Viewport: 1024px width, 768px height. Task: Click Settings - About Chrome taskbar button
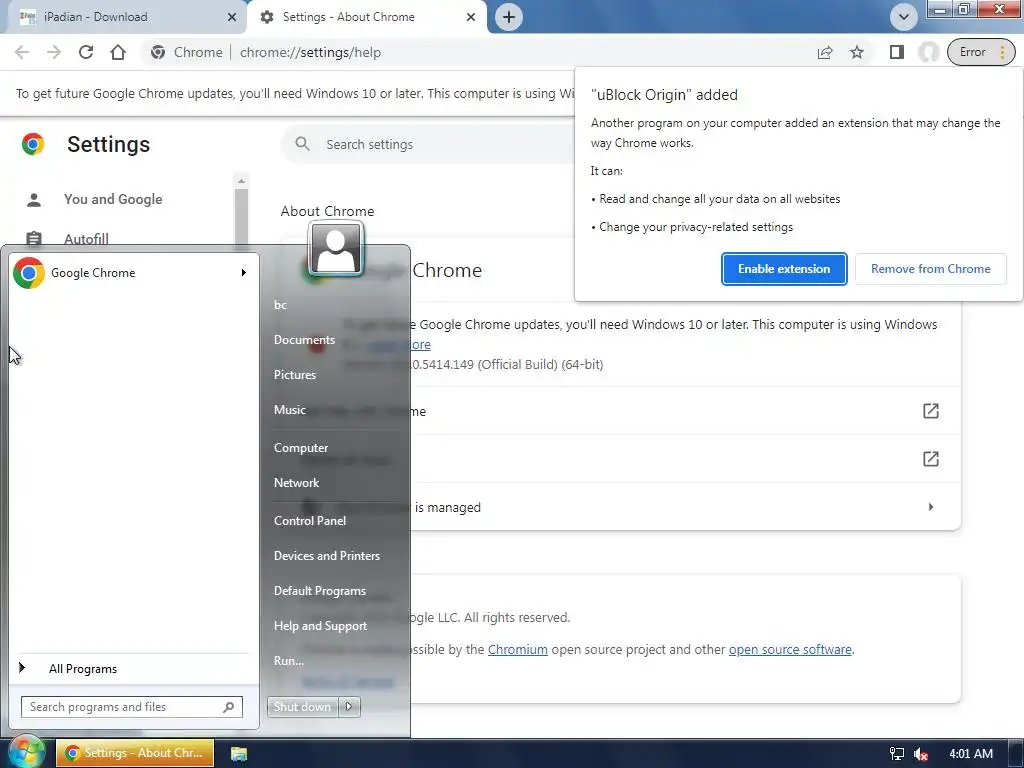135,753
